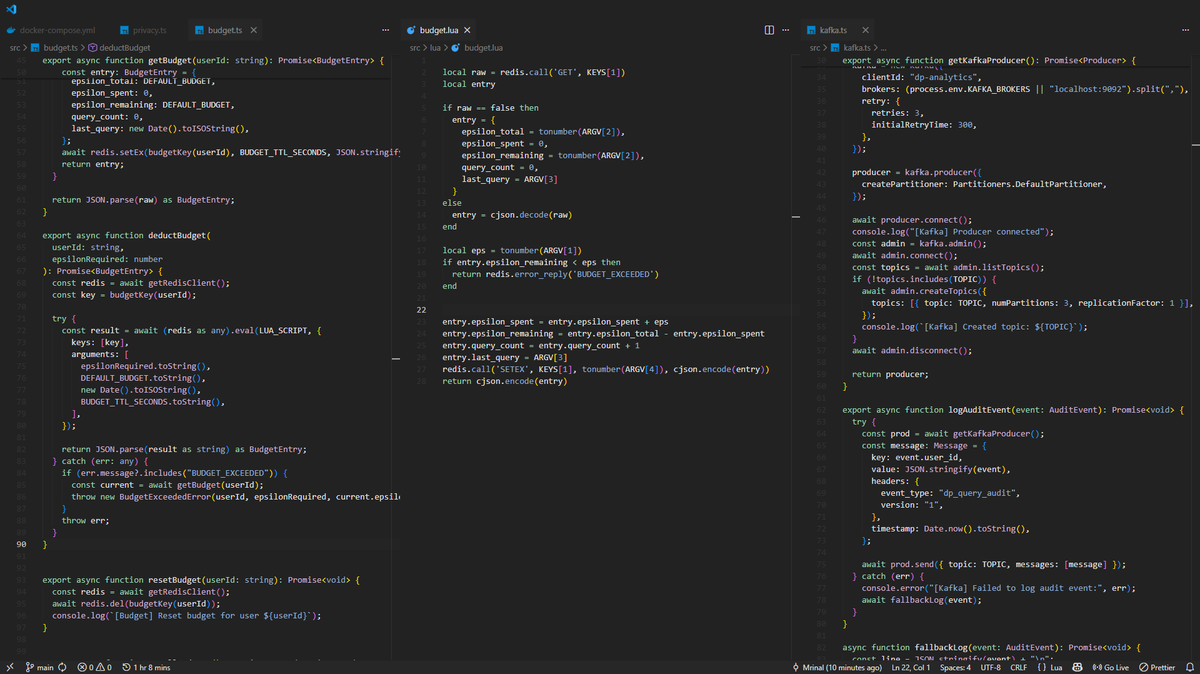
Task: Click 'export async function resetBudget' line
Action: 201,580
